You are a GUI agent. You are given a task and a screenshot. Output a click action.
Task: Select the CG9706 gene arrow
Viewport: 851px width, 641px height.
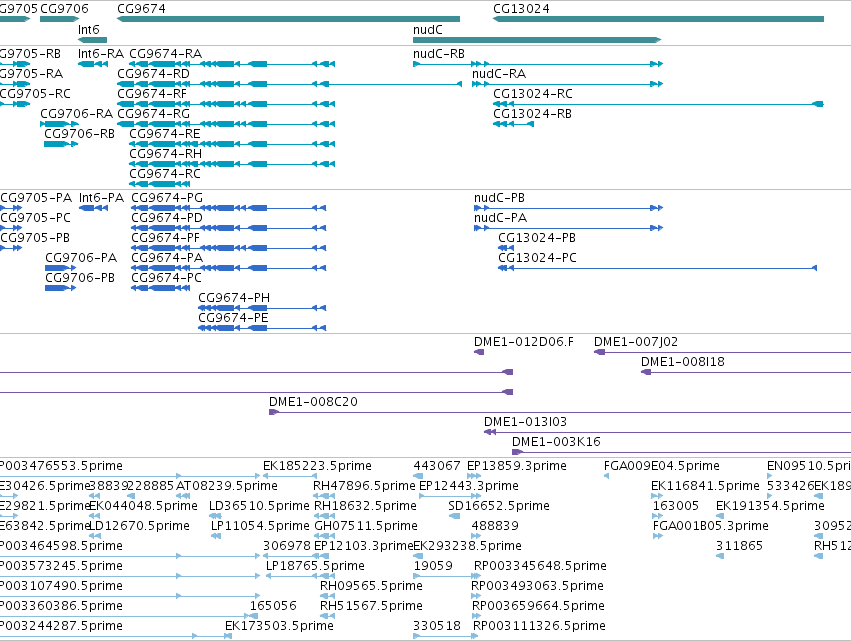pyautogui.click(x=60, y=19)
